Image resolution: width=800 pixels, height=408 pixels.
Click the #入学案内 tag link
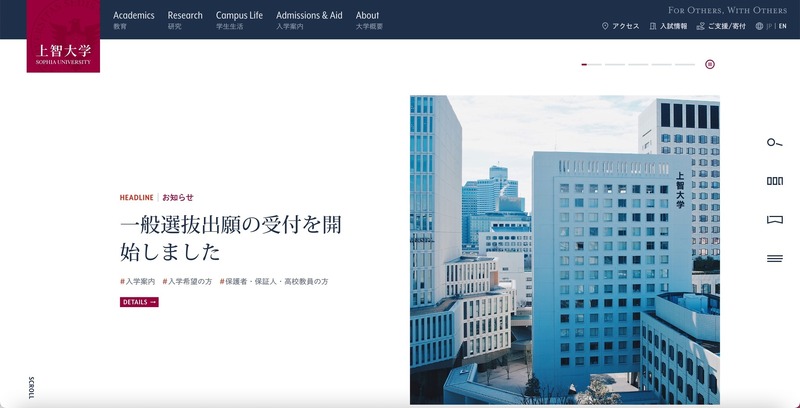[137, 282]
